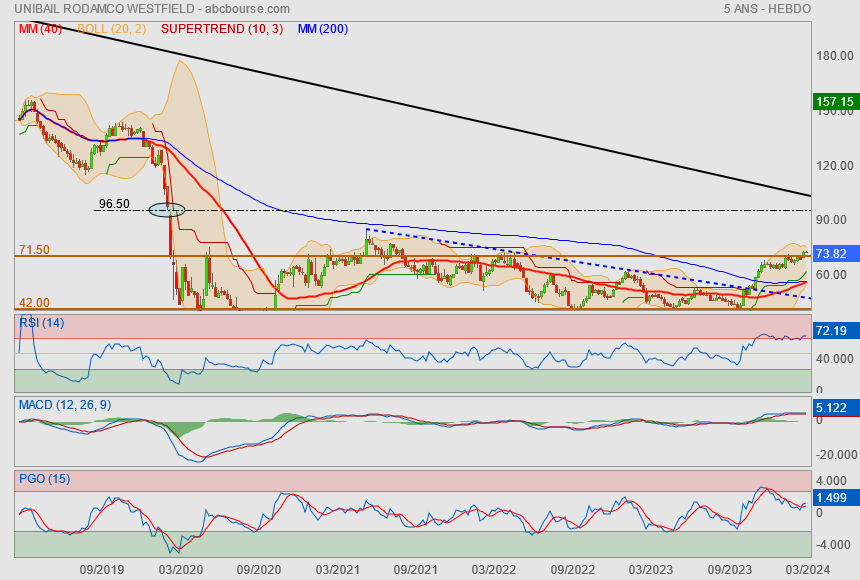Screen dimensions: 860x580
Task: Click the -20.000 MACD axis label
Action: pos(835,455)
